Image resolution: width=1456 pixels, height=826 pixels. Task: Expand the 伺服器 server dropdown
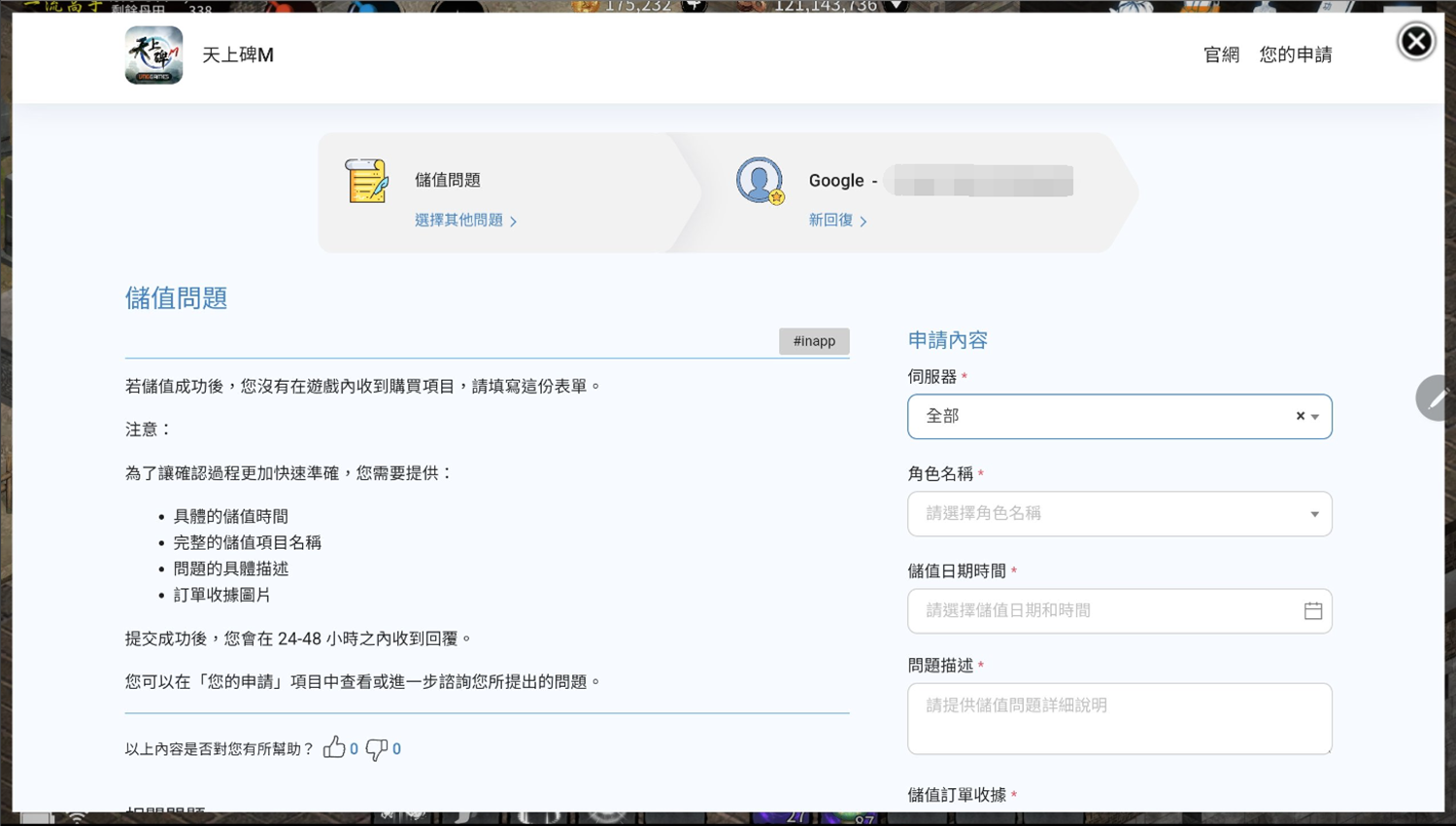1315,417
